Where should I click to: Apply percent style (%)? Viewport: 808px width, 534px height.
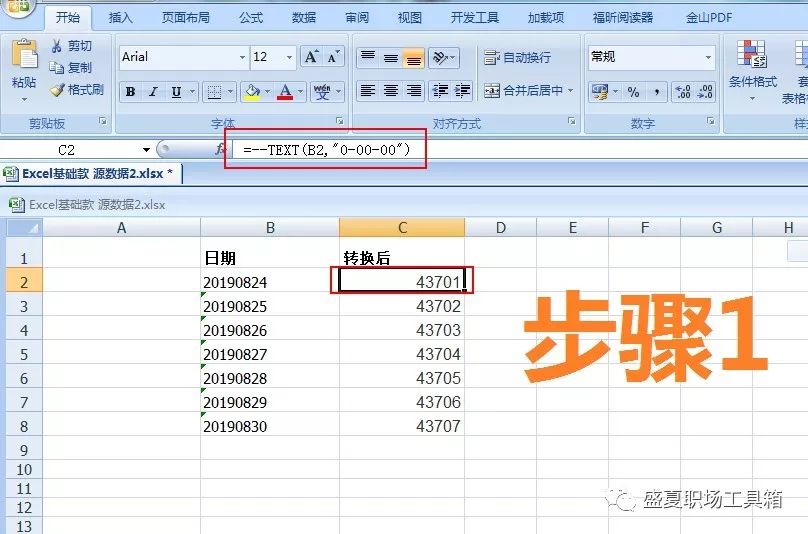point(633,92)
